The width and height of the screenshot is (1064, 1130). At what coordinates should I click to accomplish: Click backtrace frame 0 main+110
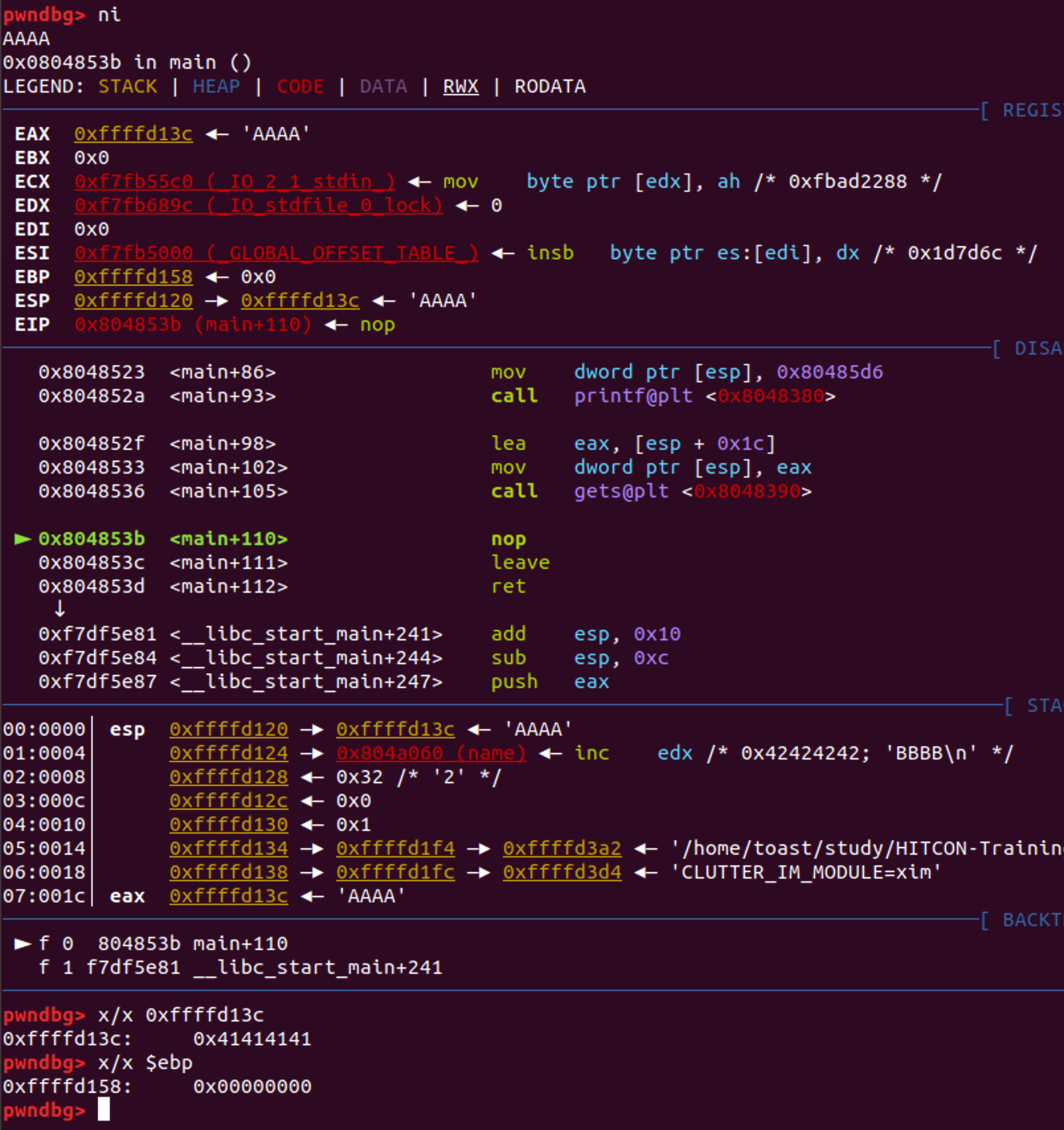click(163, 943)
